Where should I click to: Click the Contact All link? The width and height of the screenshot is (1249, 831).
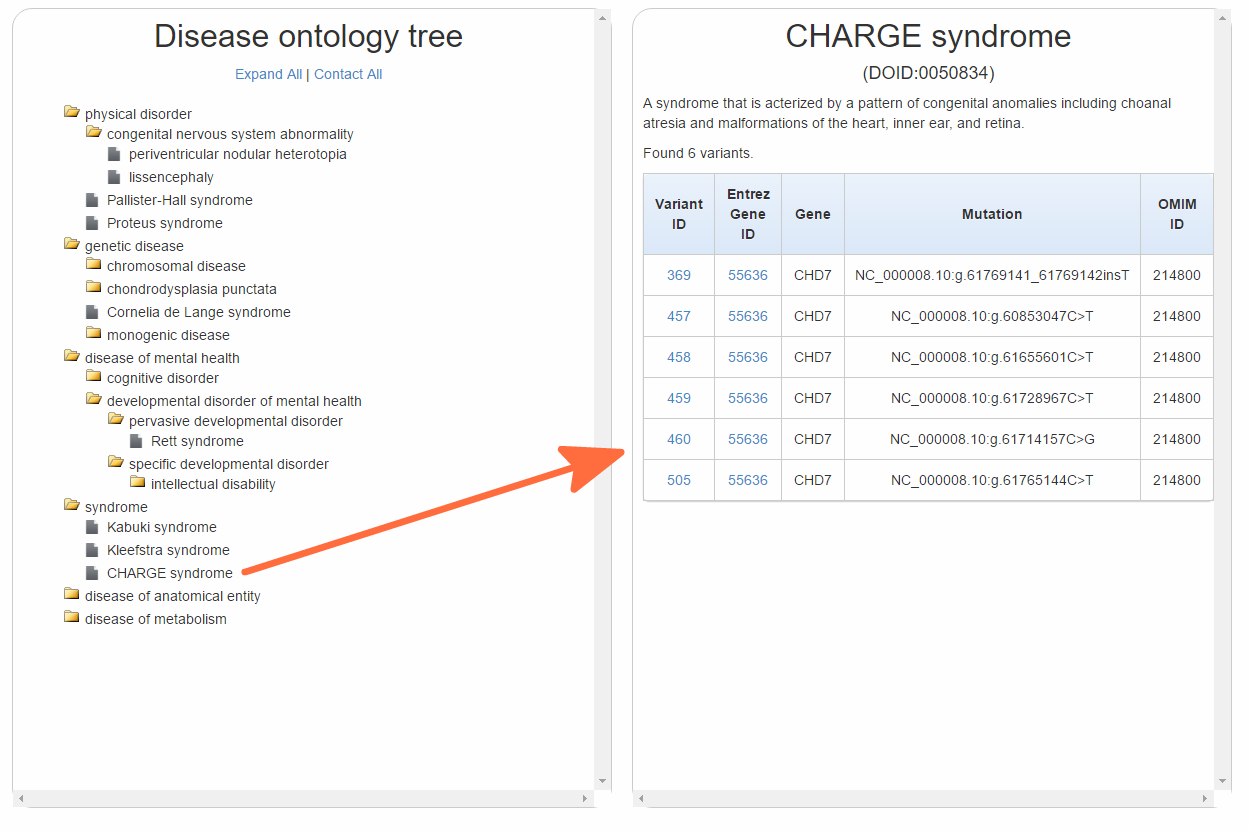click(x=348, y=74)
